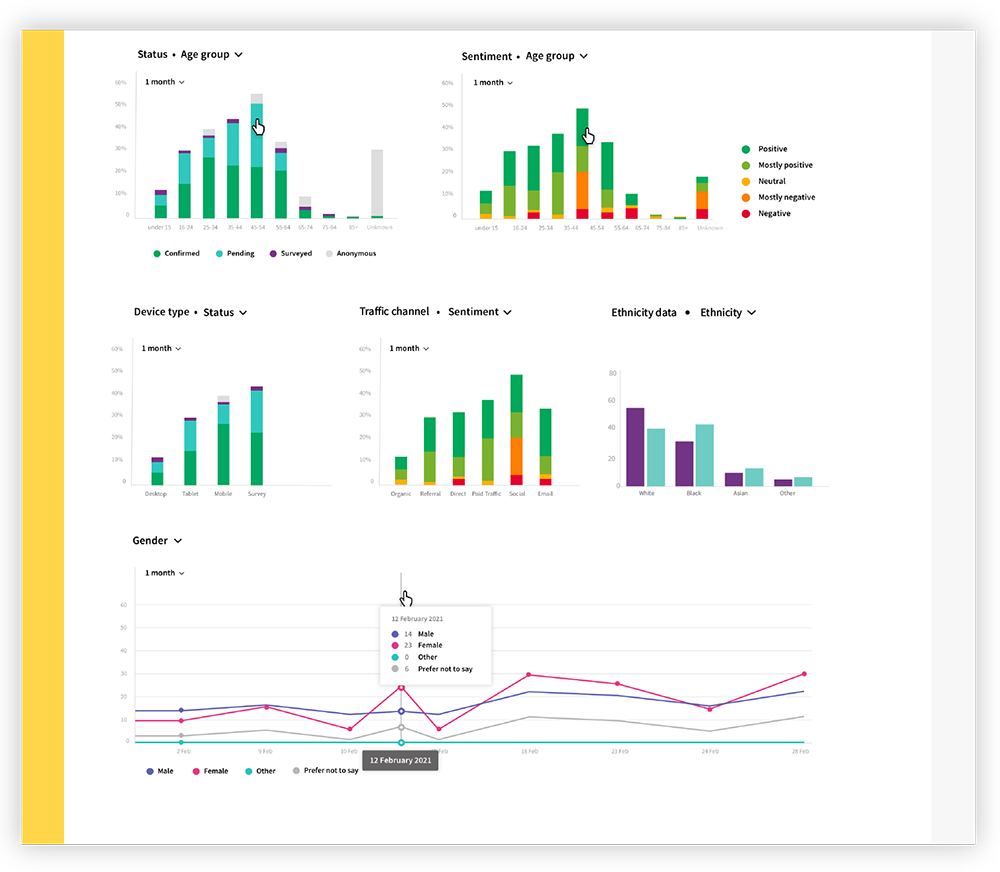Change 1 month range in Traffic channel chart

[409, 348]
